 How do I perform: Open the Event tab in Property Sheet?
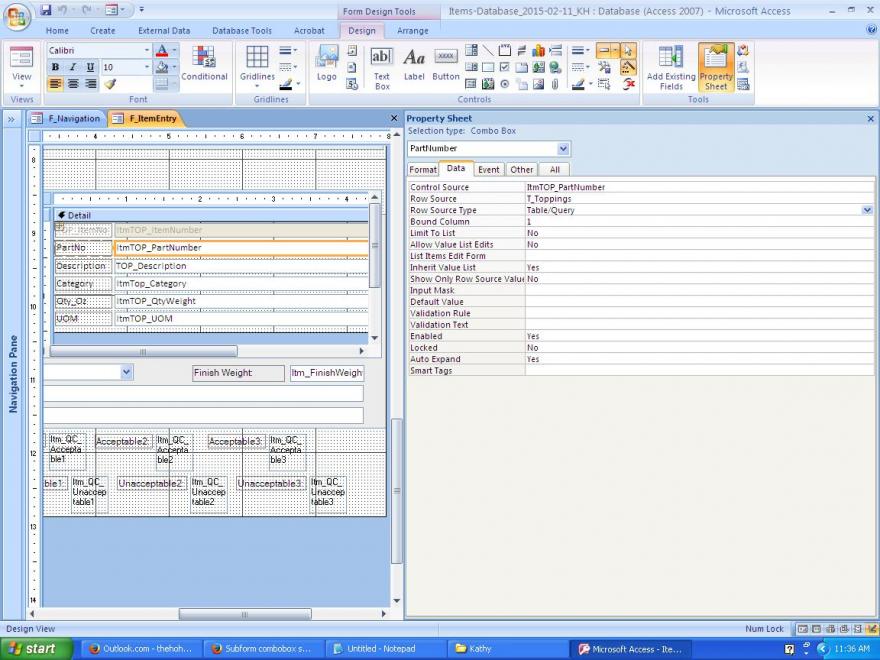(488, 169)
